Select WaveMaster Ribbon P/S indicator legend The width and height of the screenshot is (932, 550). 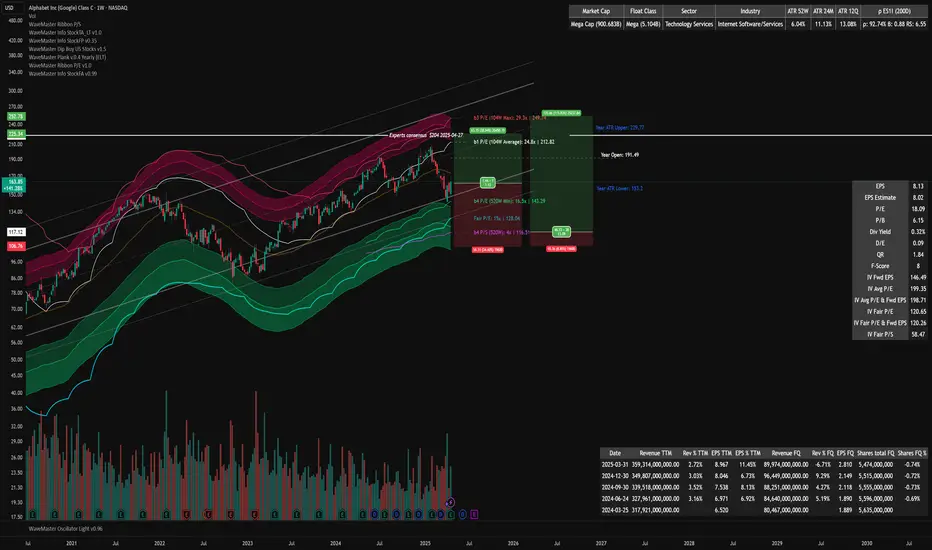click(x=55, y=24)
